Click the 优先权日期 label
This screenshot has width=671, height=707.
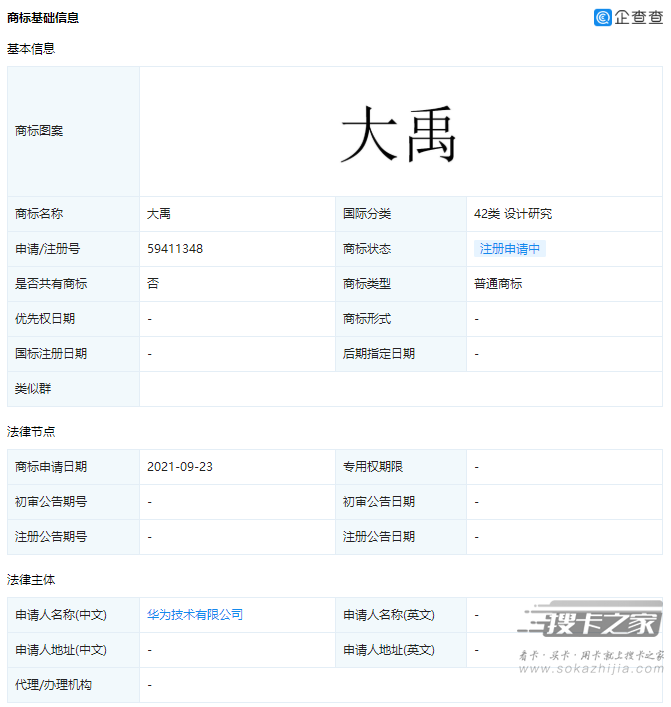[x=45, y=319]
